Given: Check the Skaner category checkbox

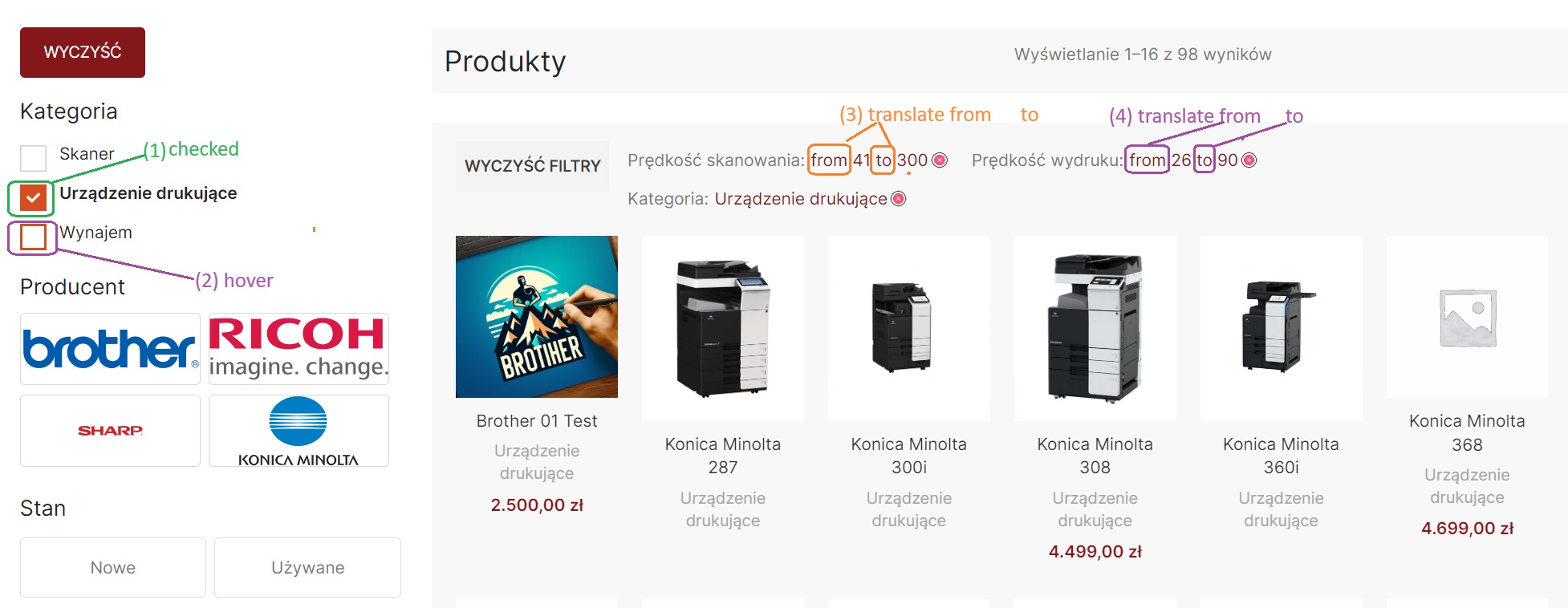Looking at the screenshot, I should click(33, 158).
